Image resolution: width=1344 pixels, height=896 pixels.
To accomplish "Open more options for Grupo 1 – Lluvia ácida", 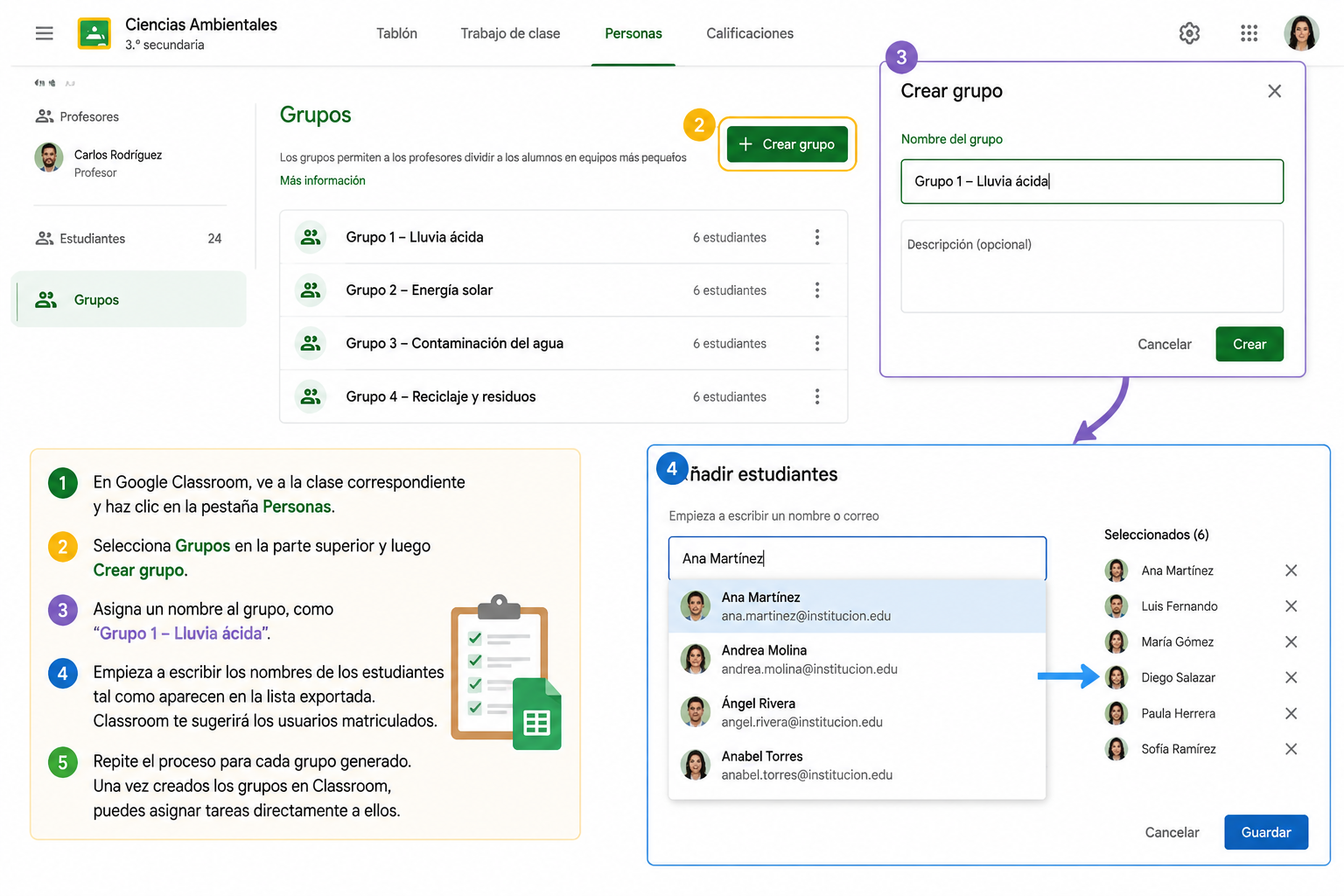I will [x=817, y=237].
